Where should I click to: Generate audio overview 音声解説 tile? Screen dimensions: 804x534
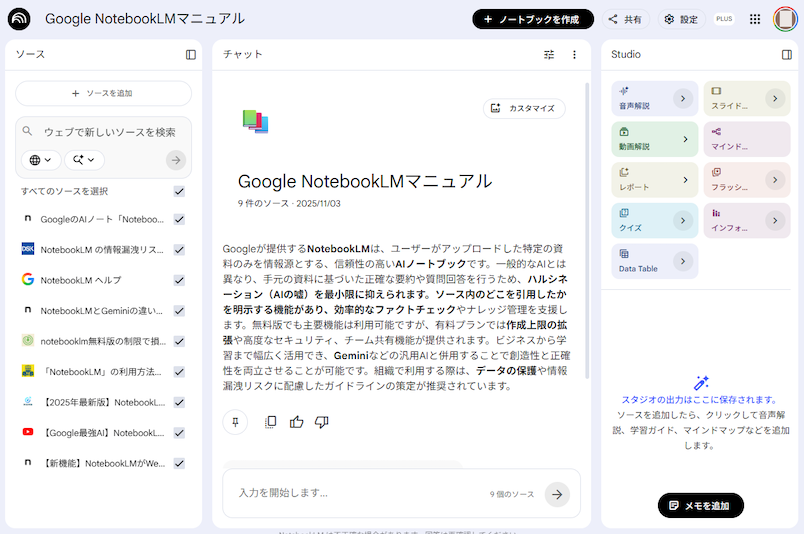point(655,98)
